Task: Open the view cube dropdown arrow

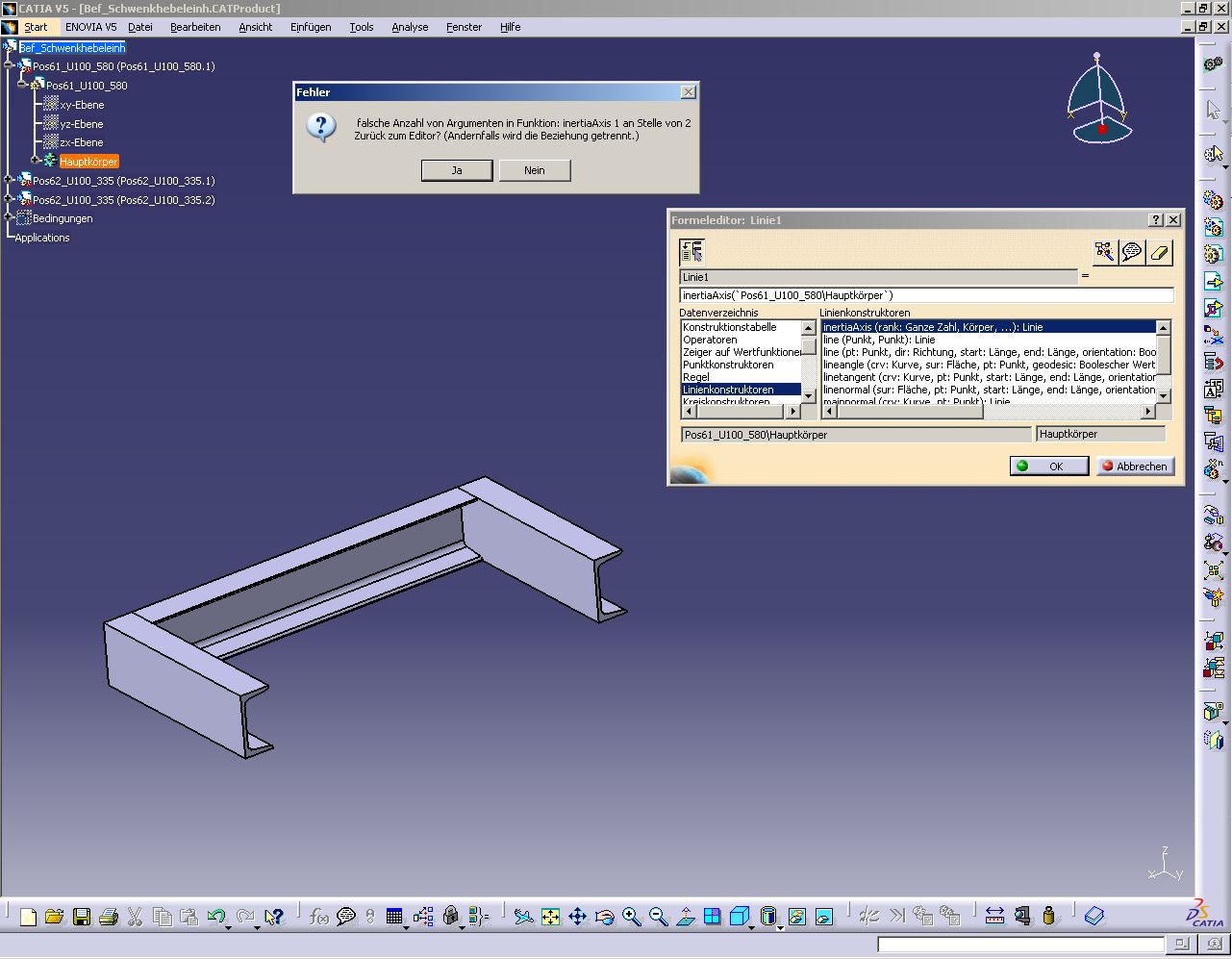Action: point(752,927)
